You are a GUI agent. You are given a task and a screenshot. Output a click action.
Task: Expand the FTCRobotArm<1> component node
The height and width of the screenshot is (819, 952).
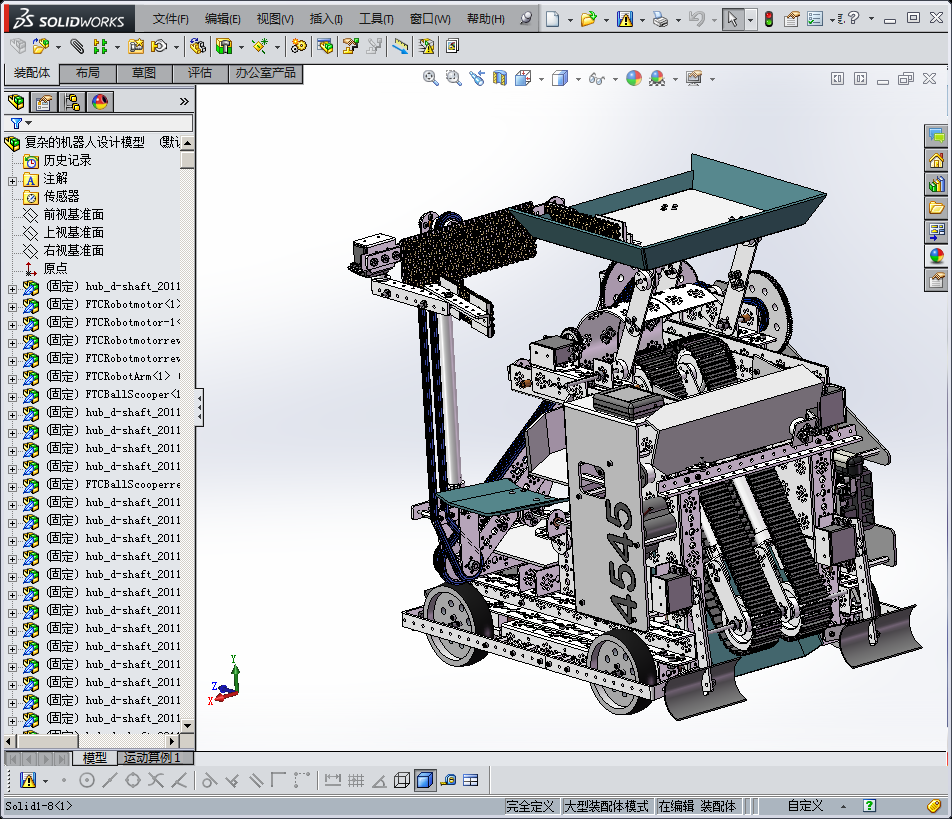[12, 377]
